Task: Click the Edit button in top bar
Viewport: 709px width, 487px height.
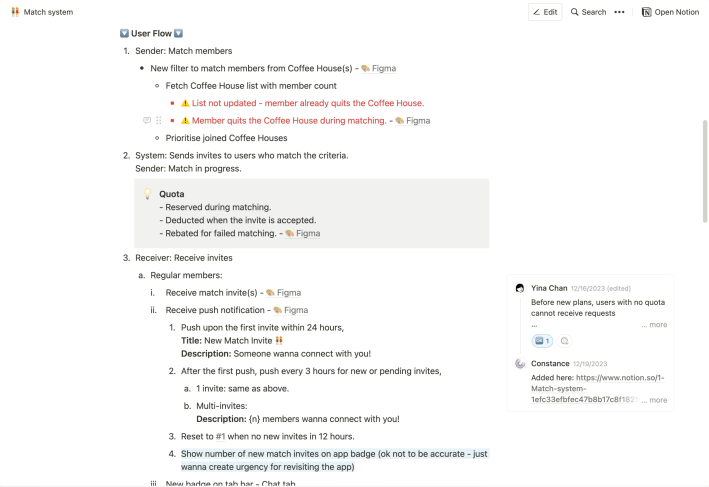Action: [545, 12]
